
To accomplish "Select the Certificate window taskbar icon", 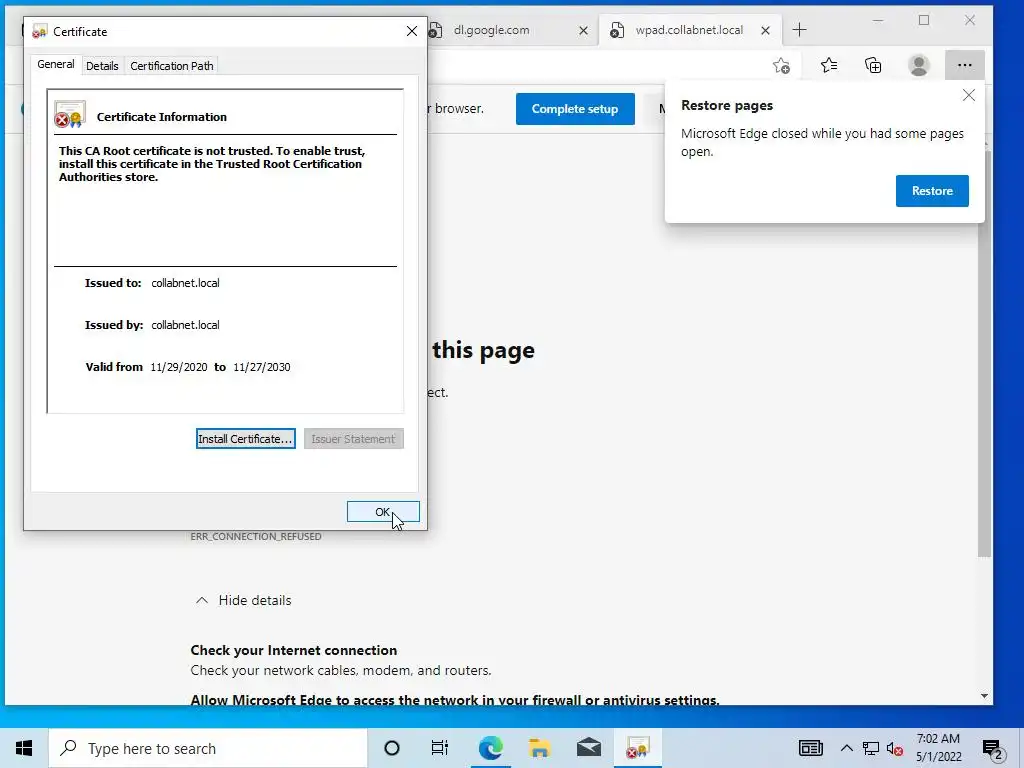I will tap(637, 748).
